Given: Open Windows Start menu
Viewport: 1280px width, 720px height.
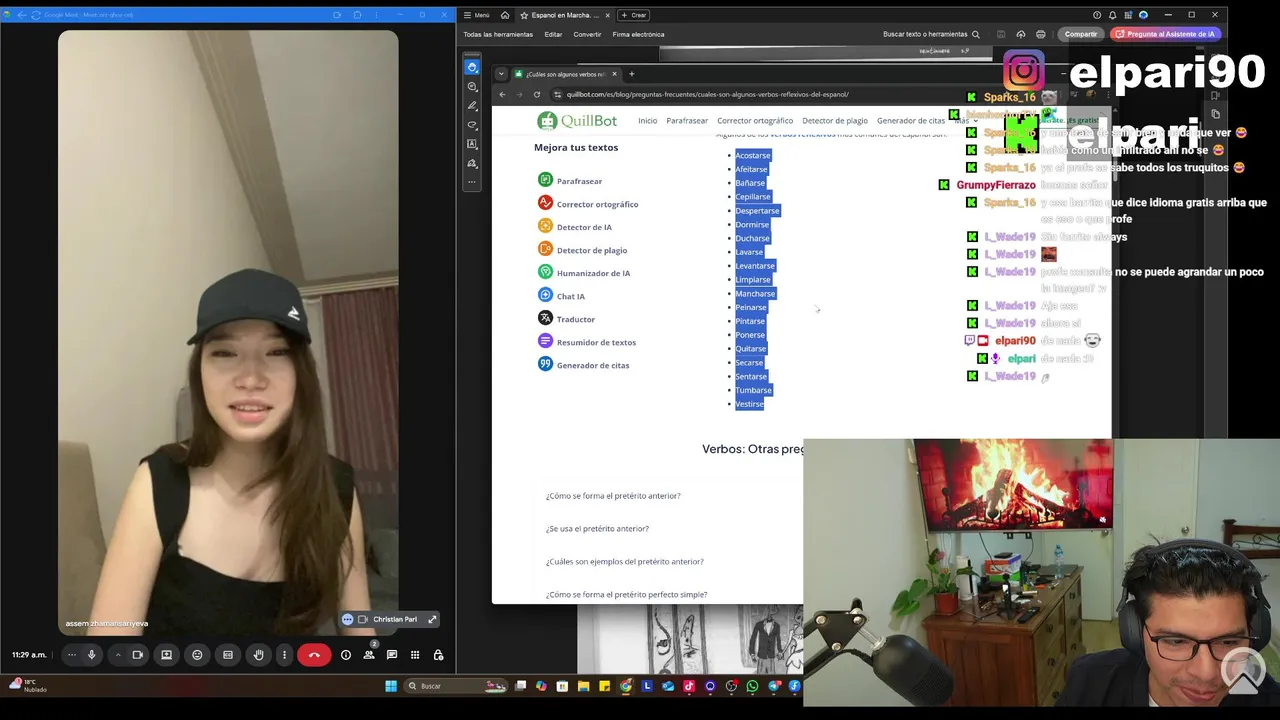Looking at the screenshot, I should tap(390, 686).
